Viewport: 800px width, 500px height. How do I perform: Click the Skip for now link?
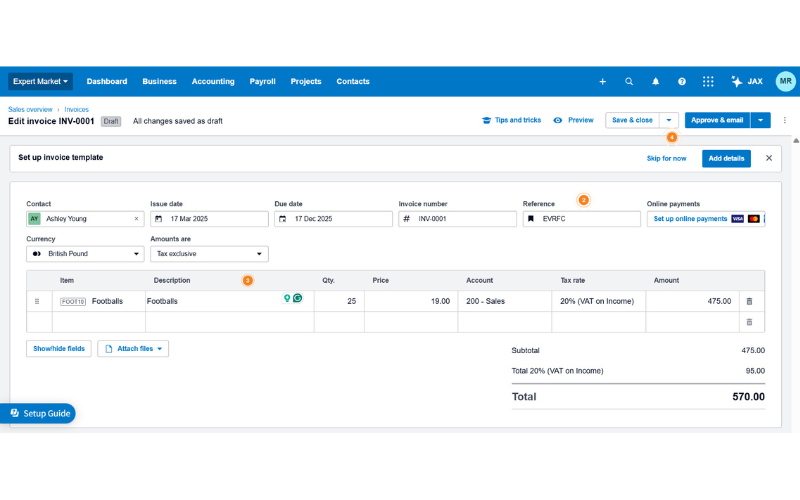[666, 158]
